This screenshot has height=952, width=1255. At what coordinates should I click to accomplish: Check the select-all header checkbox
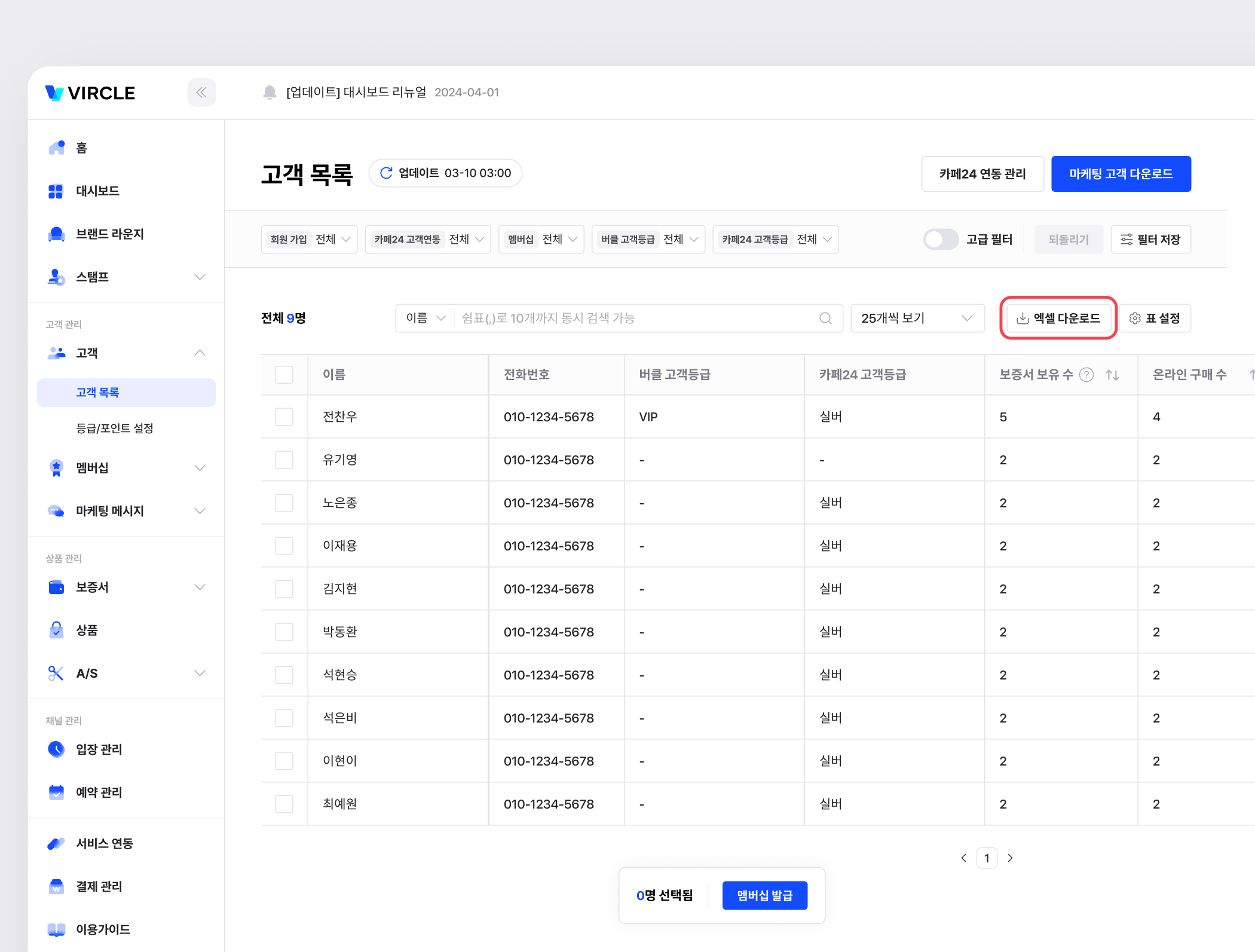(x=284, y=375)
